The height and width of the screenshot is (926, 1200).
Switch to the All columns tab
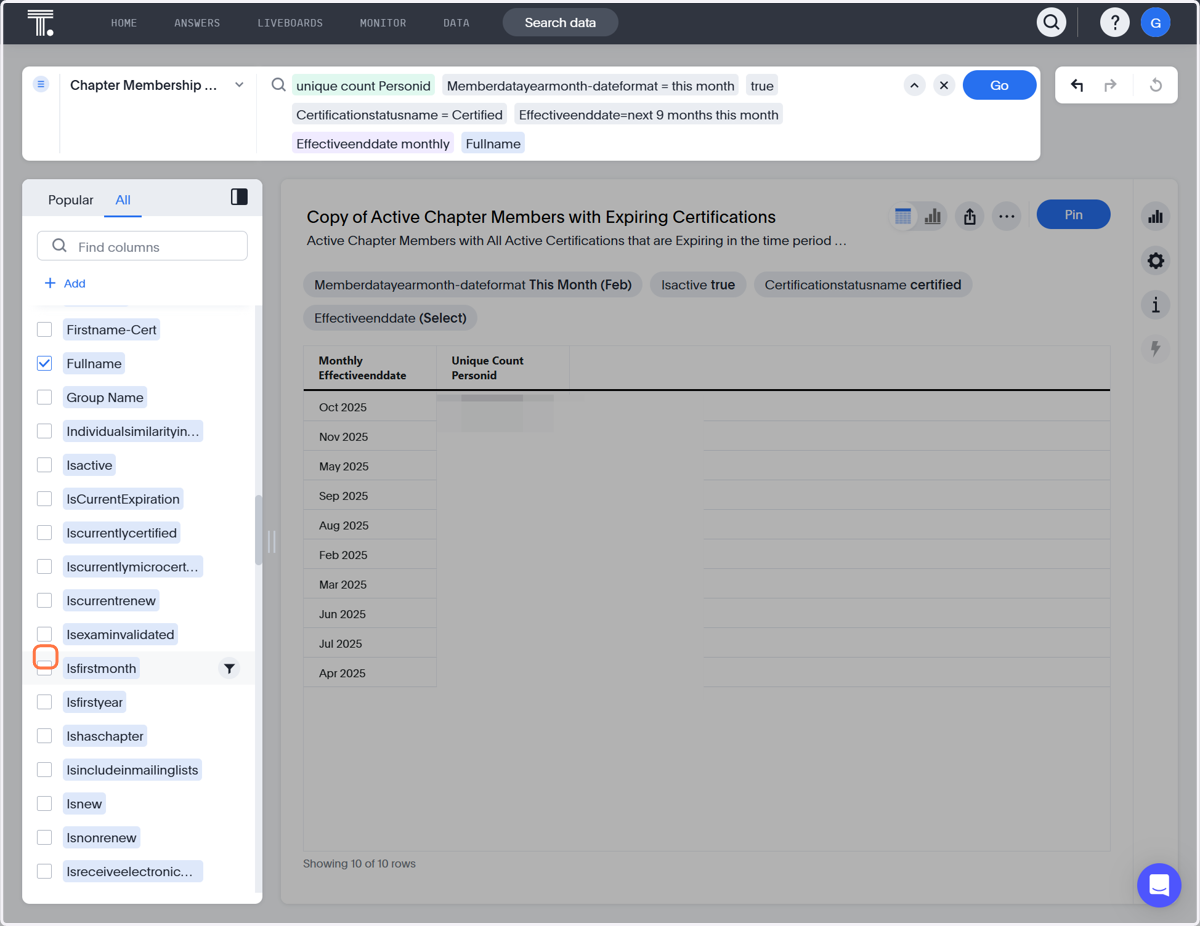tap(123, 200)
